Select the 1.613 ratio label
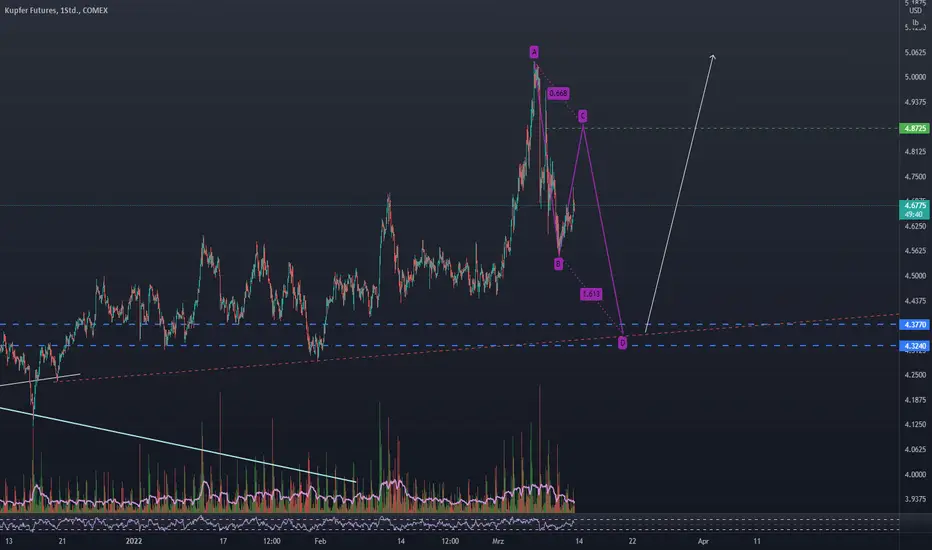This screenshot has height=550, width=932. click(x=591, y=294)
